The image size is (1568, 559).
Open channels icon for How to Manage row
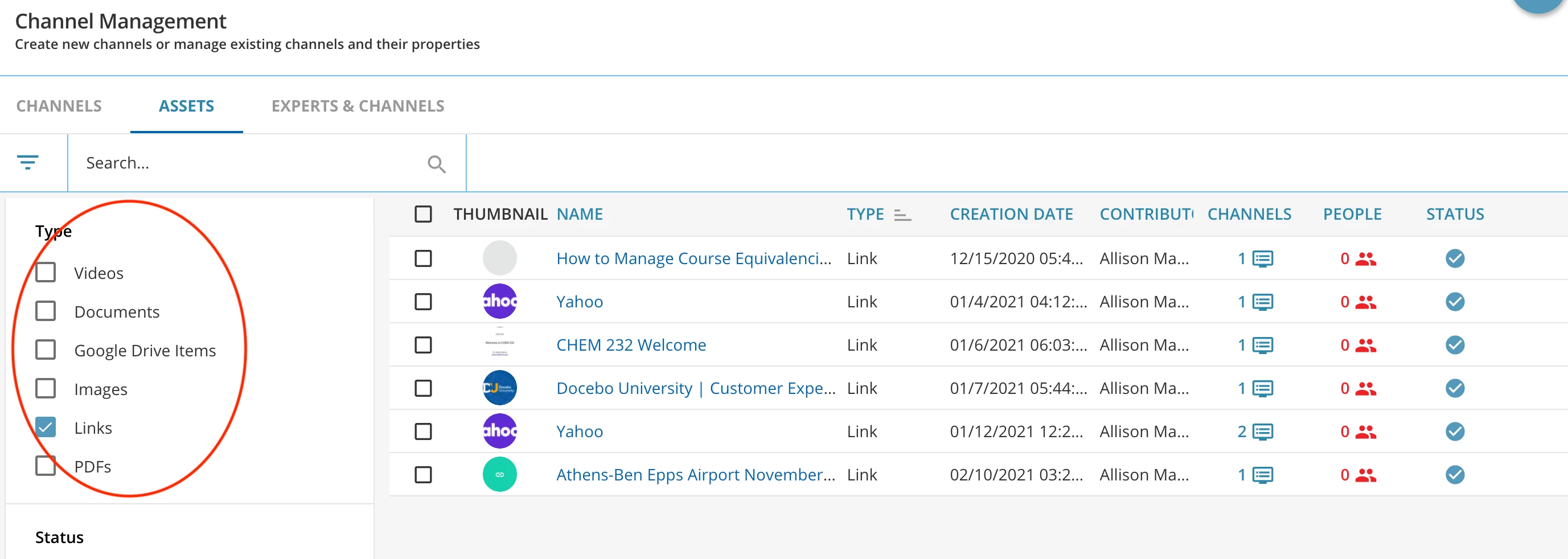click(x=1262, y=259)
